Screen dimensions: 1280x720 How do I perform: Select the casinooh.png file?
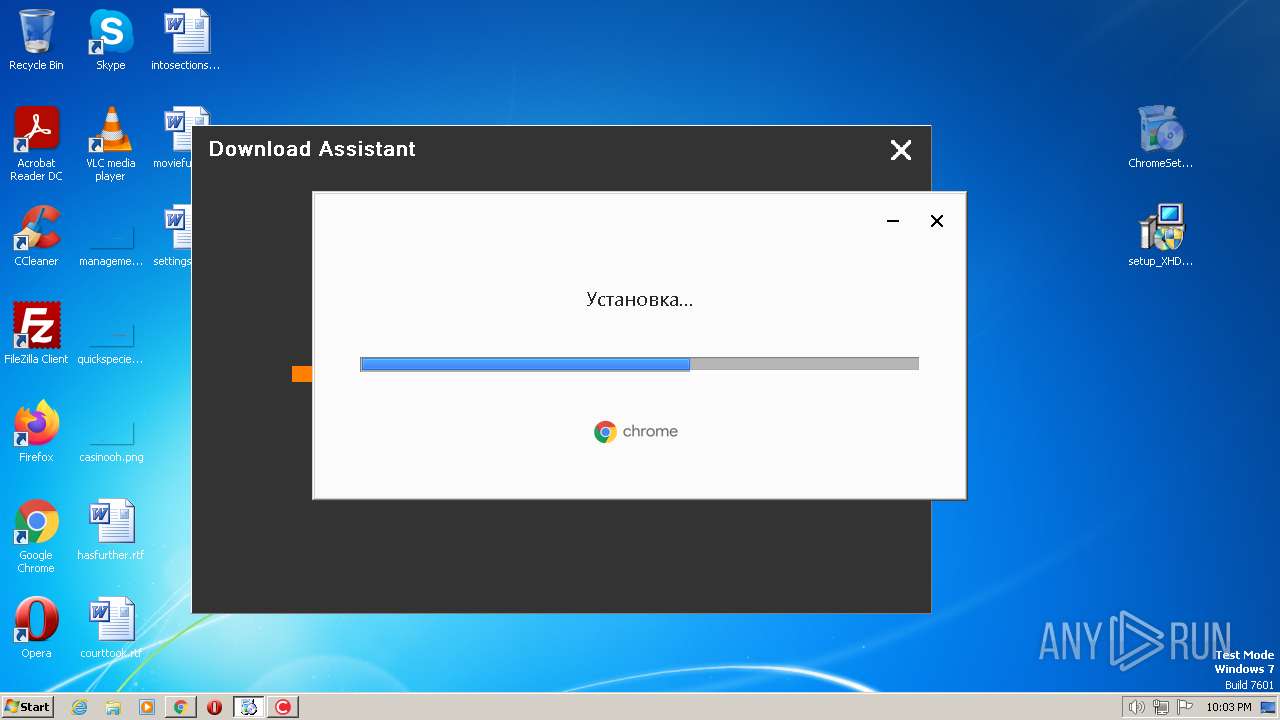110,442
